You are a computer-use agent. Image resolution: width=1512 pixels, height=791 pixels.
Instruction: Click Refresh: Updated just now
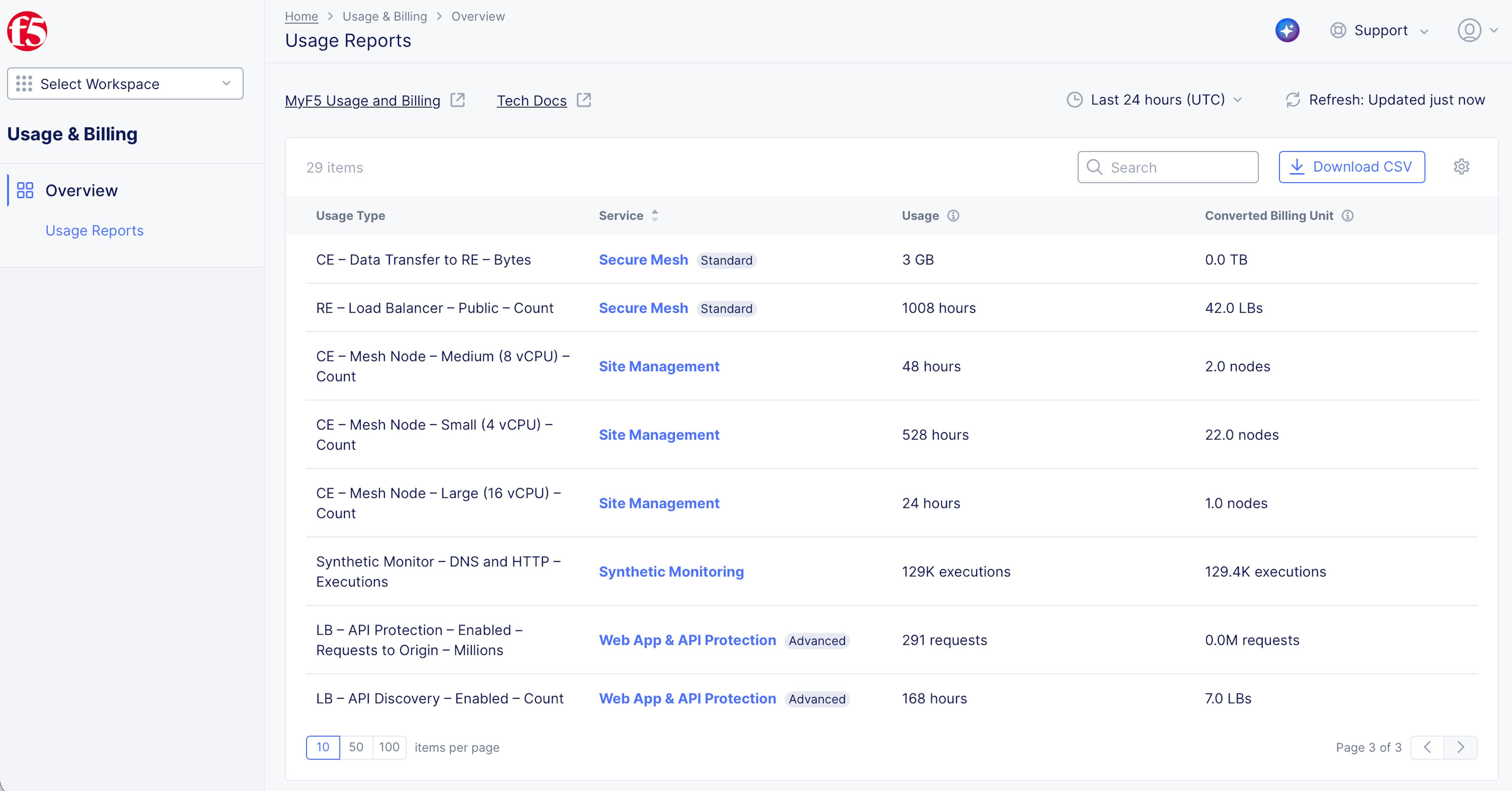click(1384, 100)
